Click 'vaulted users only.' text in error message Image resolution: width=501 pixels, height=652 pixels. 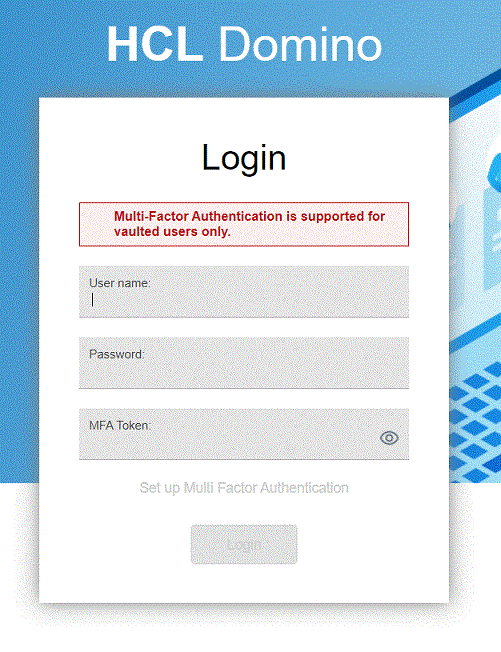coord(172,232)
